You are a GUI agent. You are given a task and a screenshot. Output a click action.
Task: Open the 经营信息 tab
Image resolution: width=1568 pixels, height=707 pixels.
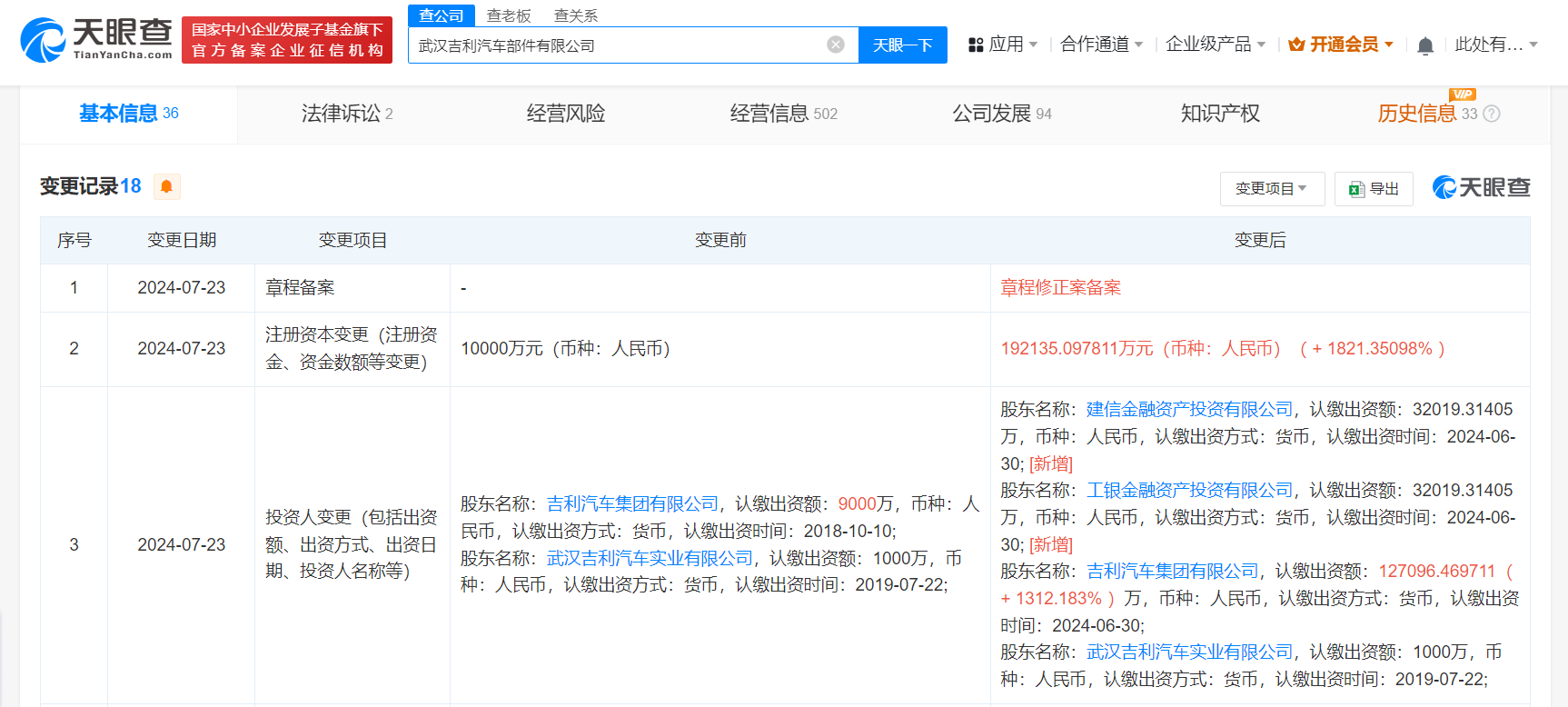pyautogui.click(x=783, y=114)
